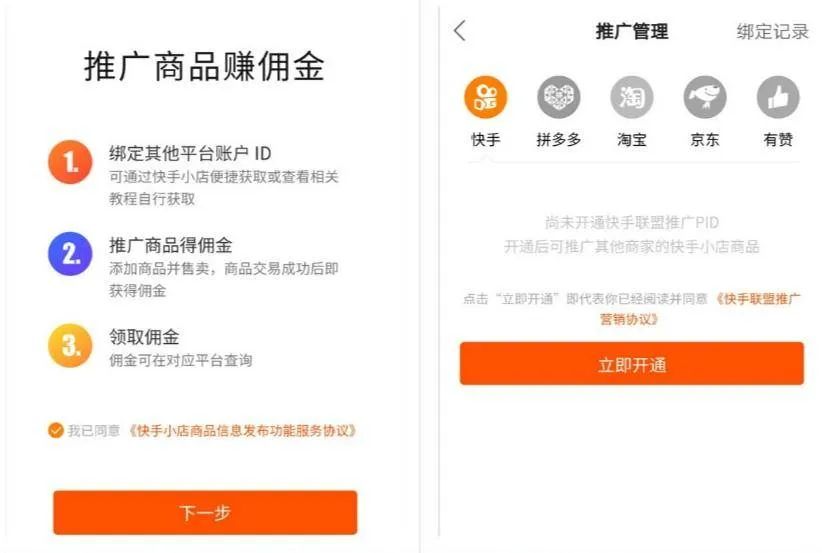Uncheck the 我已同意 agreement checkbox
The image size is (822, 553).
pyautogui.click(x=56, y=430)
